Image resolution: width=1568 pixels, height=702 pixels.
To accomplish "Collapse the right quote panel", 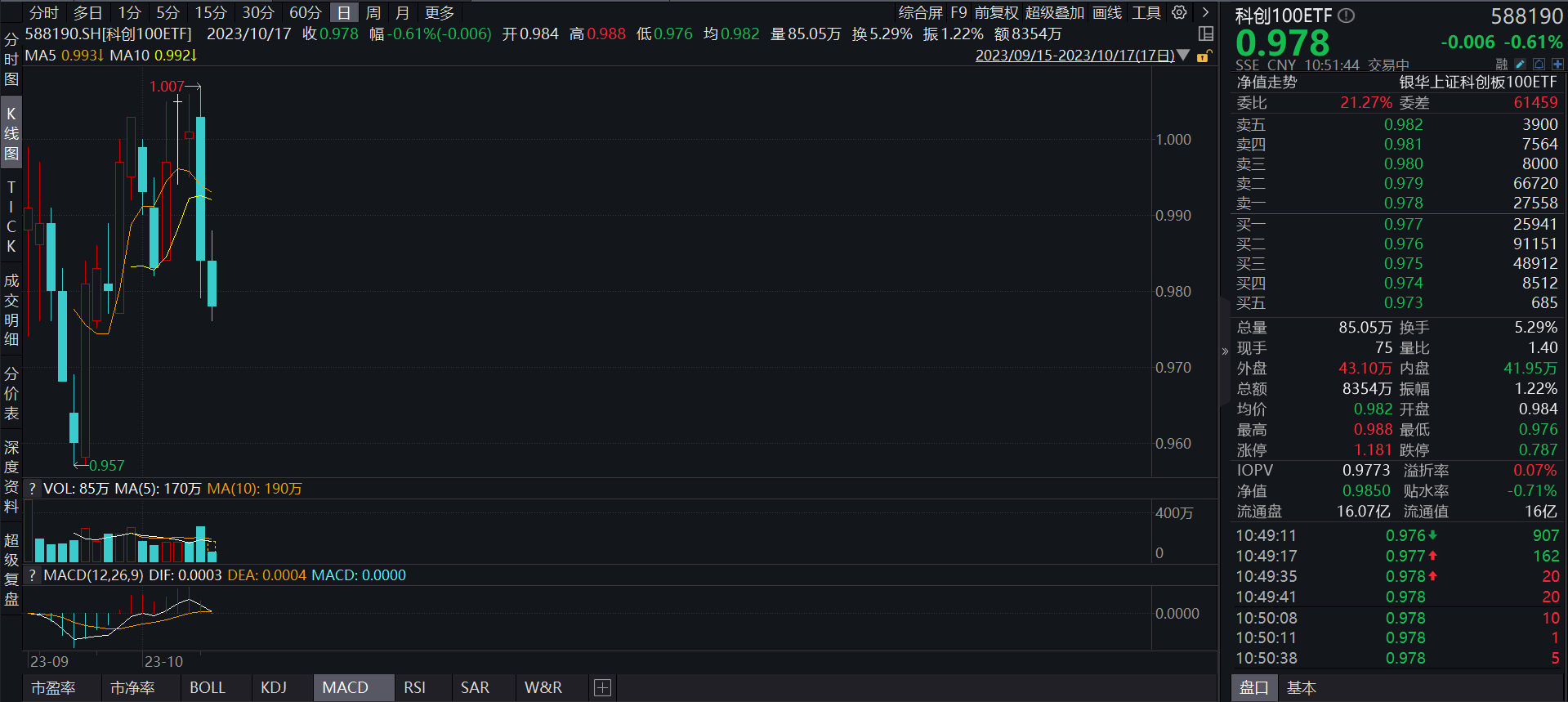I will [1225, 351].
